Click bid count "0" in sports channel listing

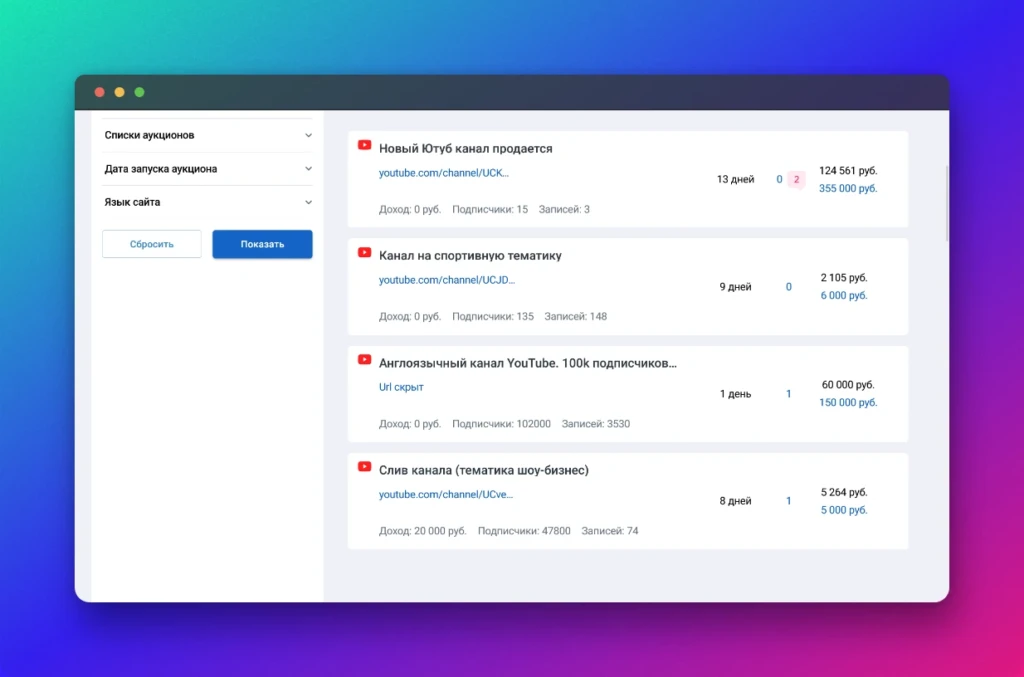pyautogui.click(x=788, y=287)
